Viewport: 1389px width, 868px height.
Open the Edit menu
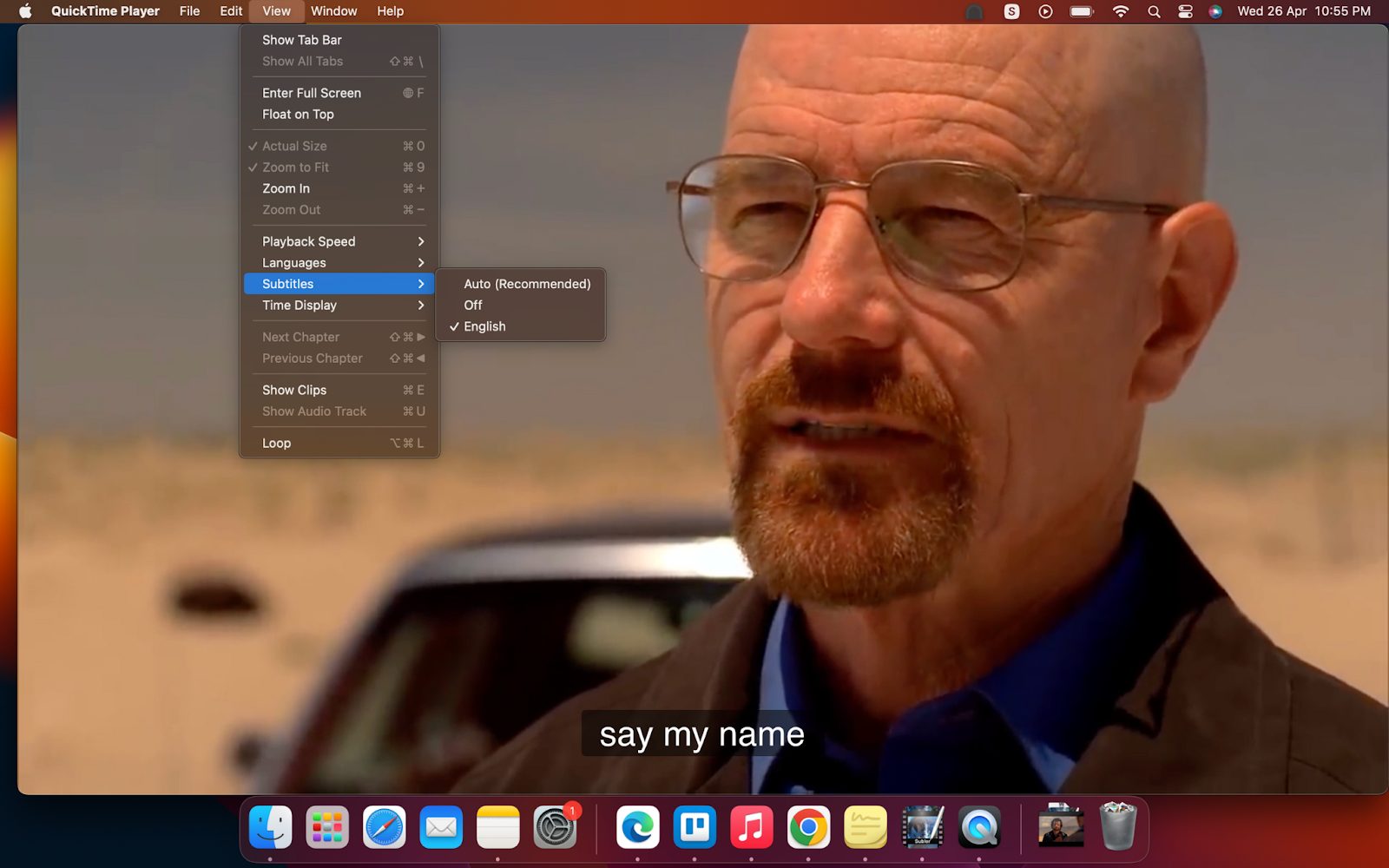tap(231, 11)
